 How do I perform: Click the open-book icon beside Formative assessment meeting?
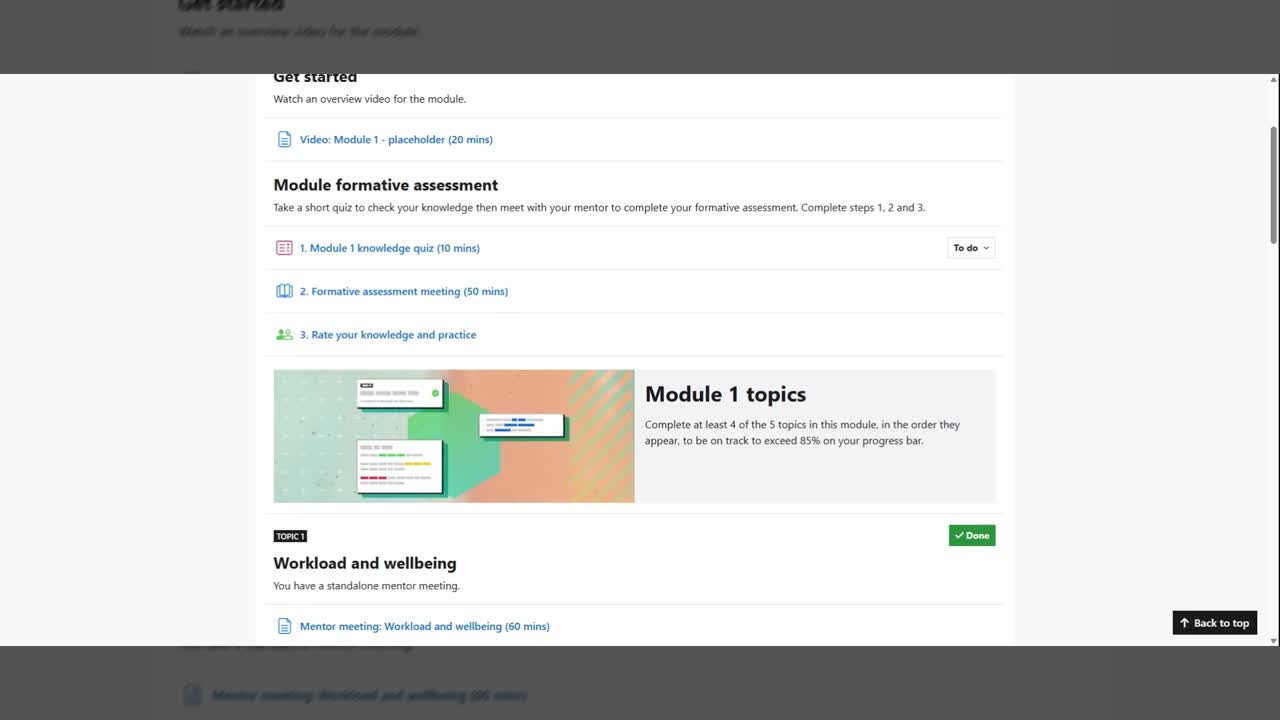[x=284, y=291]
